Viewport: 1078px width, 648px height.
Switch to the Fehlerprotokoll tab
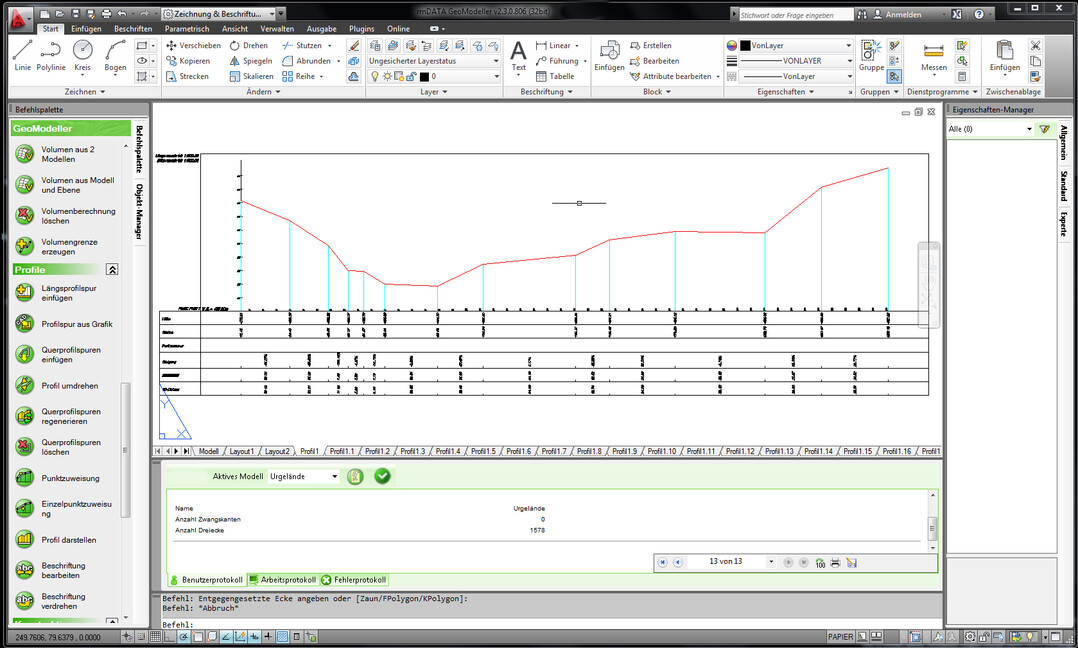(x=353, y=580)
